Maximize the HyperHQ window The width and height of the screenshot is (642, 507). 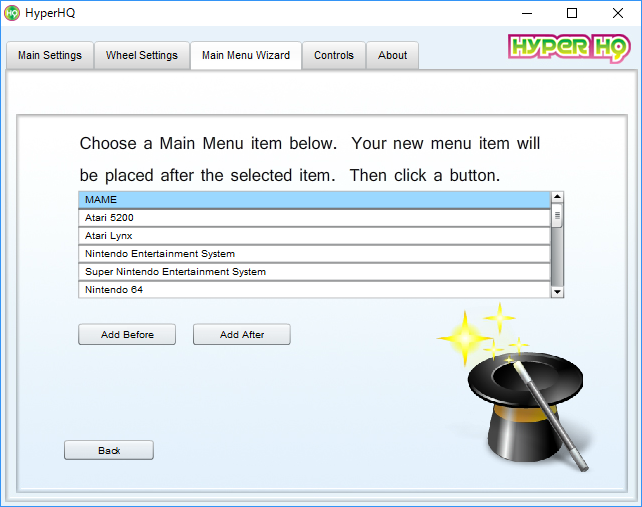pyautogui.click(x=572, y=13)
